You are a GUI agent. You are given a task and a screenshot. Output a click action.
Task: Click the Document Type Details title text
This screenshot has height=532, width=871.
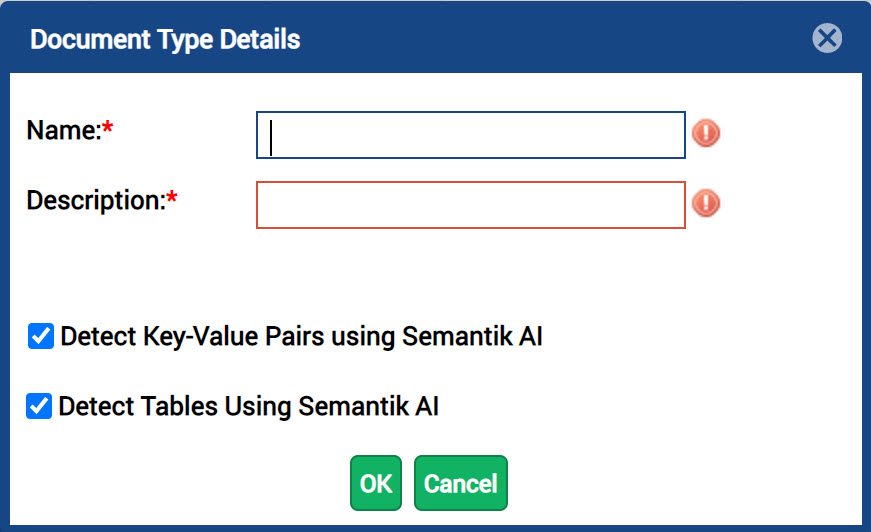(x=165, y=39)
